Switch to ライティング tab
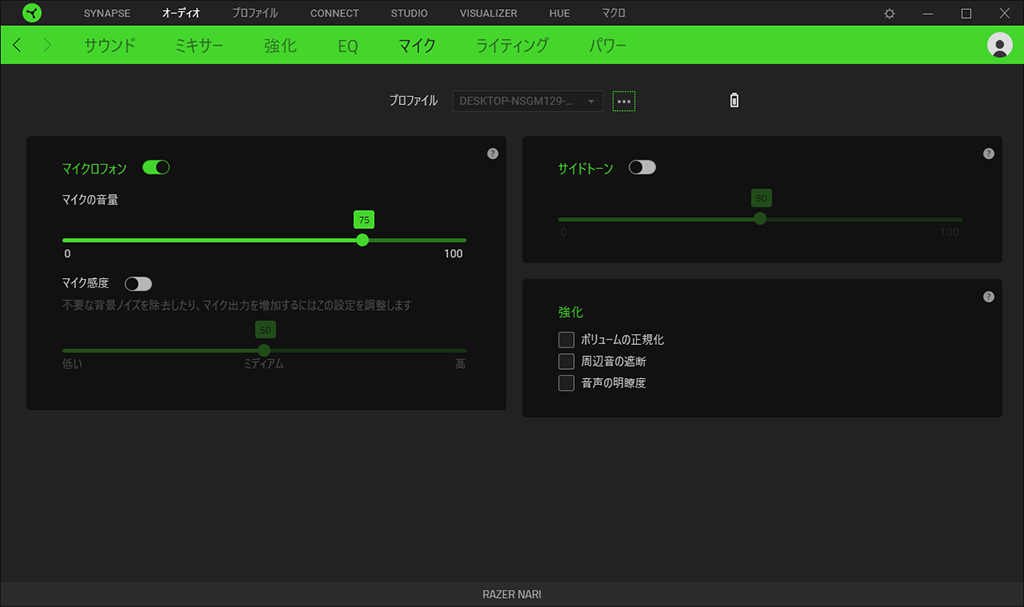Screen dimensions: 1024x607 (512, 45)
